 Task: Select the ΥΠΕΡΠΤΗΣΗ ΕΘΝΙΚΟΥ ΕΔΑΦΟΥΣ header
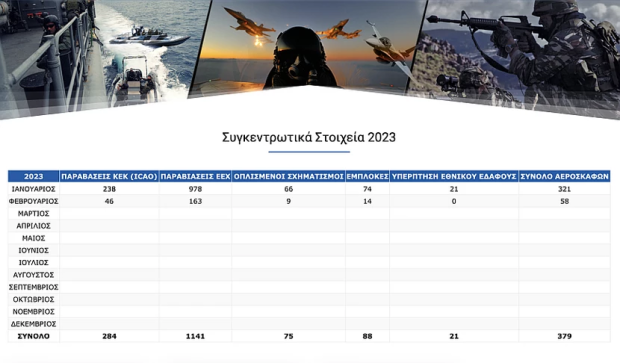tap(454, 176)
